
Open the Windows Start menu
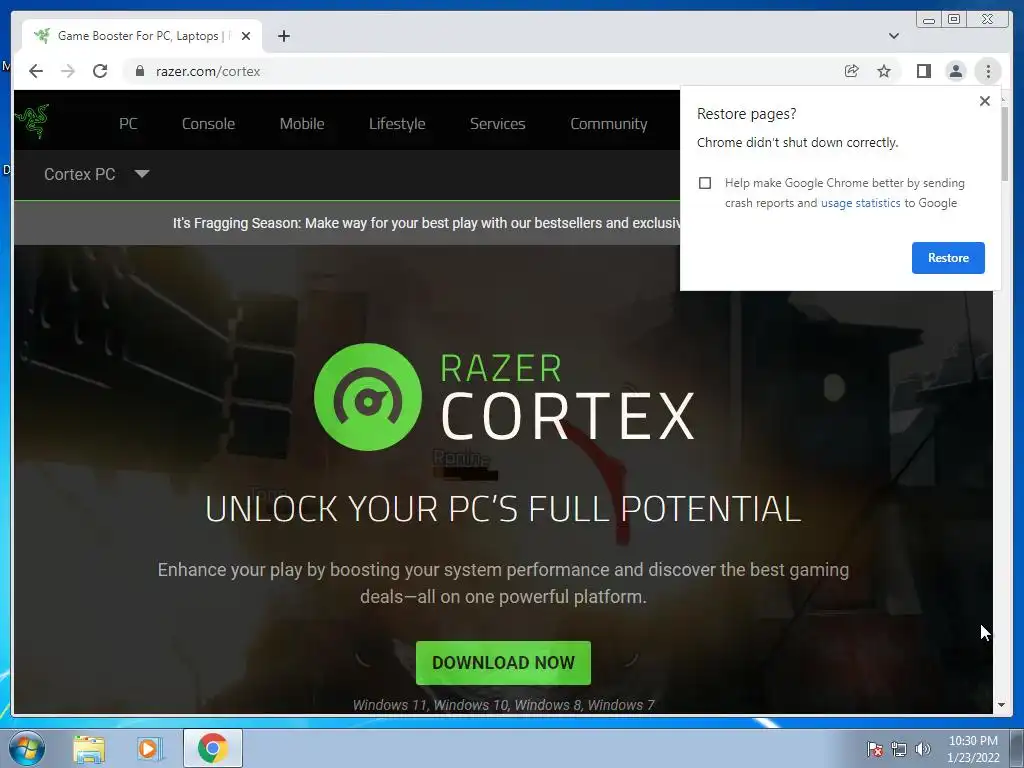click(26, 748)
